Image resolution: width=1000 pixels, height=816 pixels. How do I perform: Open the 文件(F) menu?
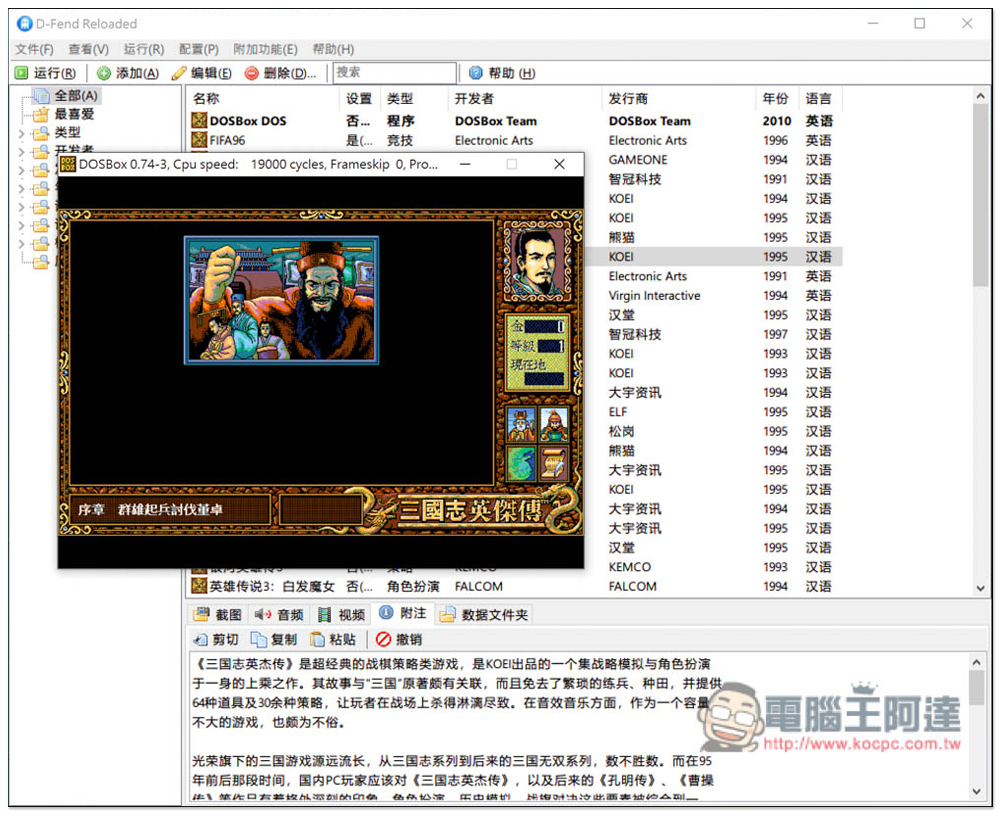(x=34, y=49)
